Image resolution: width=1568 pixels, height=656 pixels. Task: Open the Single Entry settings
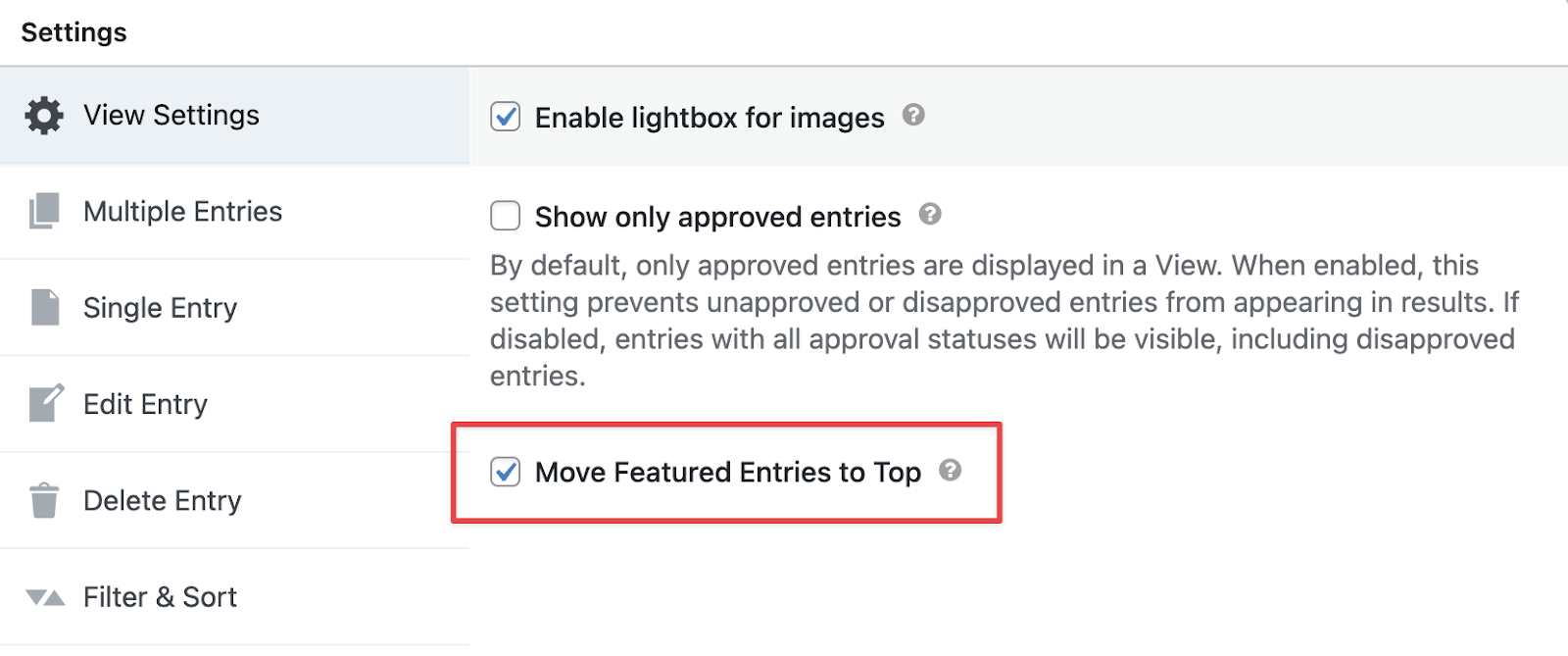pyautogui.click(x=161, y=307)
